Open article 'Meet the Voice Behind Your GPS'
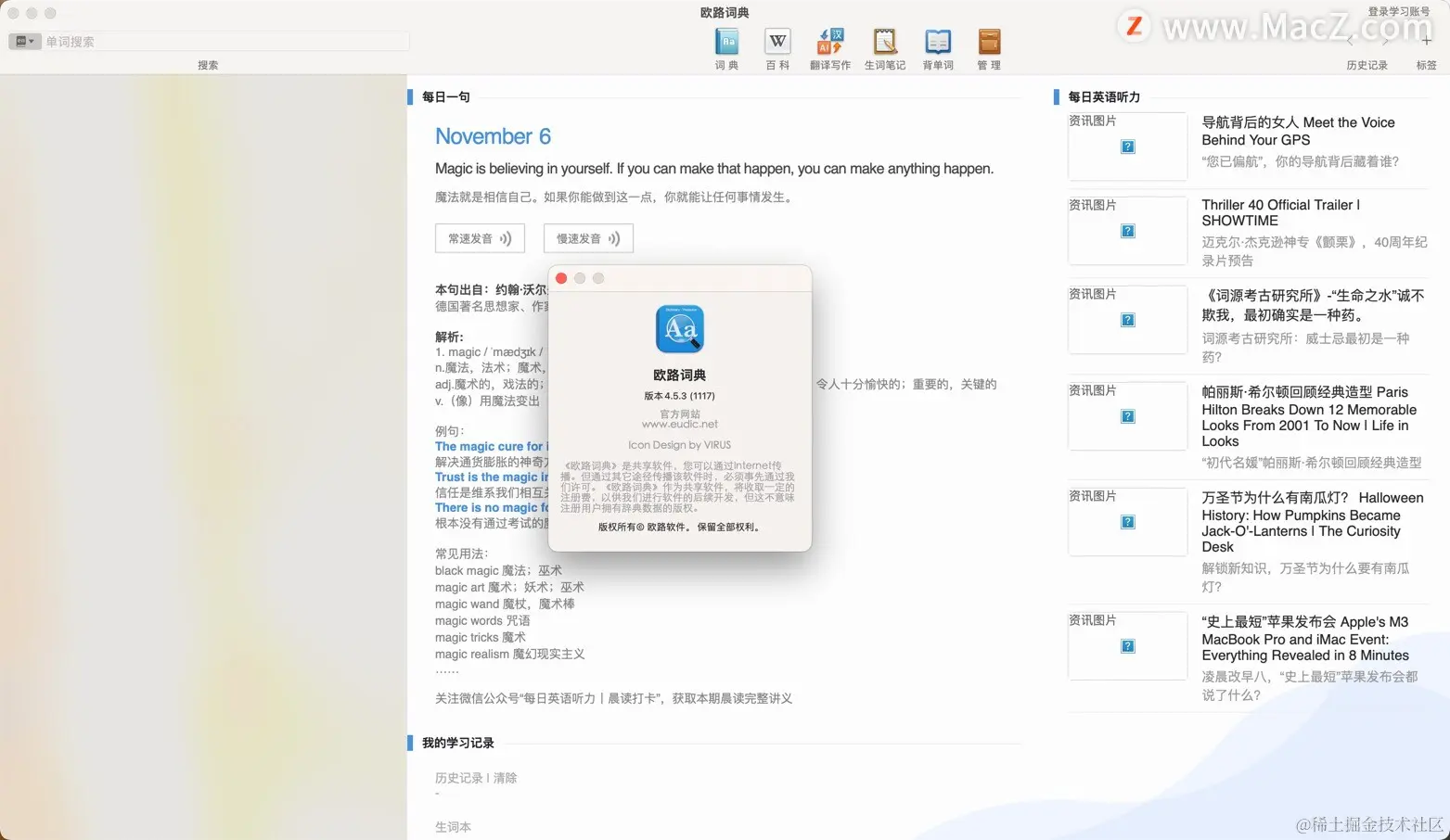 coord(1298,131)
